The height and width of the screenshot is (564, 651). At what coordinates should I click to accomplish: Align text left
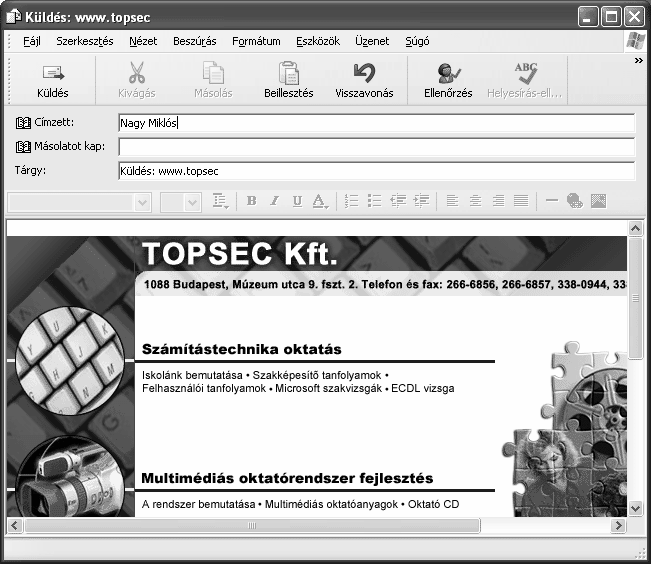[452, 201]
